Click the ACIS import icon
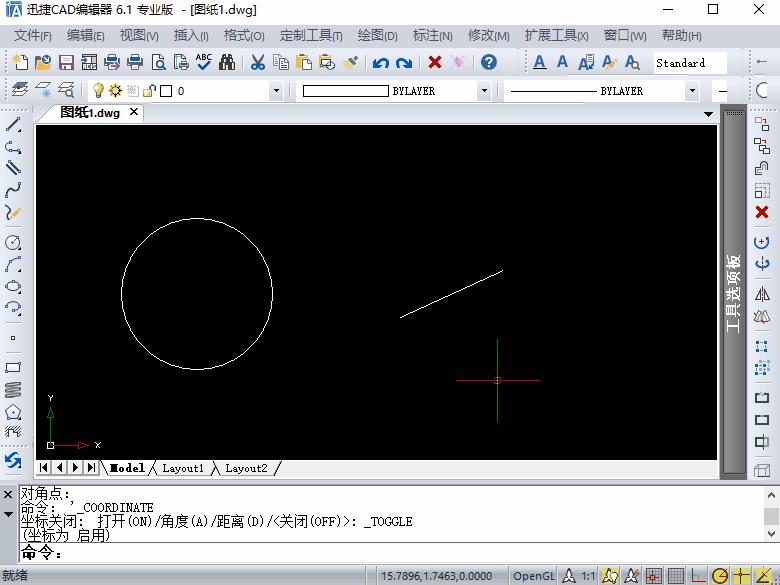Image resolution: width=780 pixels, height=585 pixels. click(x=89, y=62)
